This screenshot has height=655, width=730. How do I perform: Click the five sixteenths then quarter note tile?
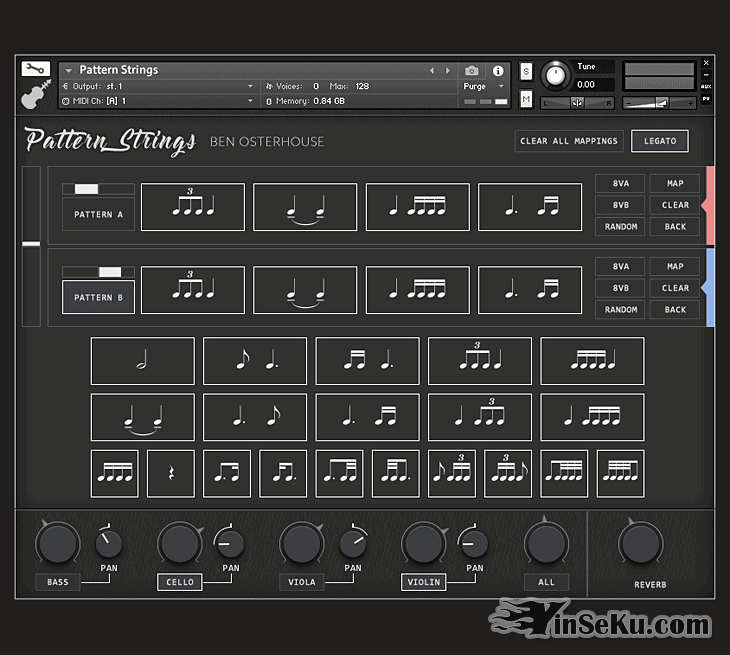coord(592,361)
